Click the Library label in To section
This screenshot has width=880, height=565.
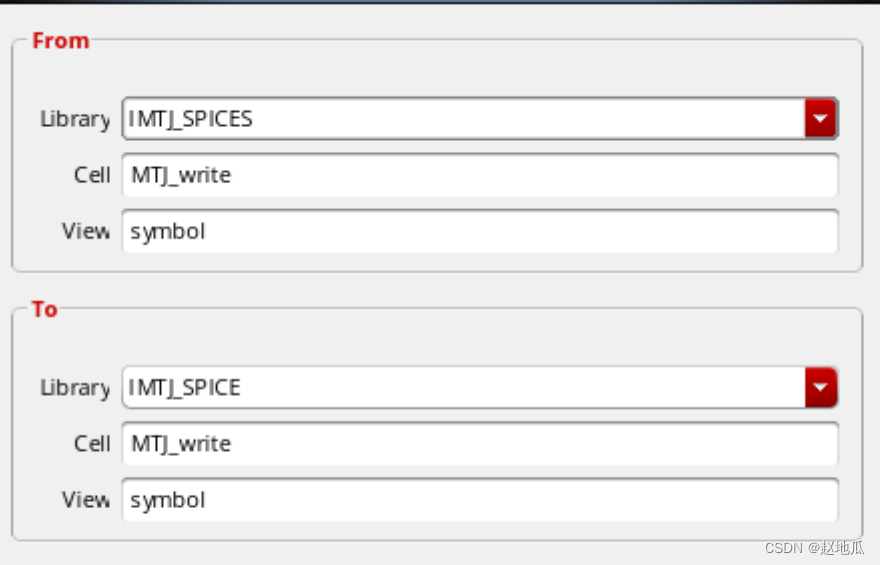pos(74,387)
